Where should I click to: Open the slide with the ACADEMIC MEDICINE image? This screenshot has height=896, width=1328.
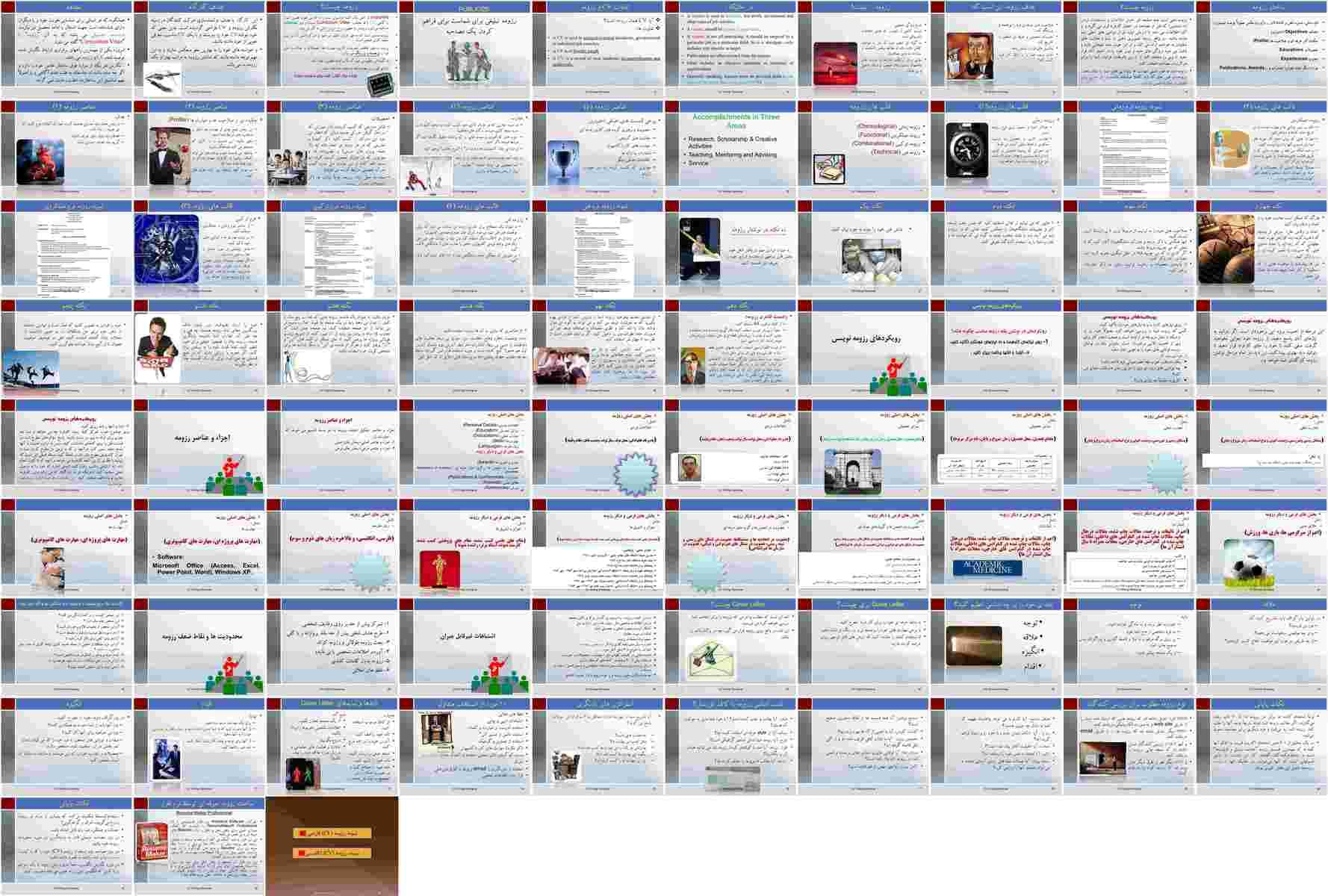pos(996,547)
